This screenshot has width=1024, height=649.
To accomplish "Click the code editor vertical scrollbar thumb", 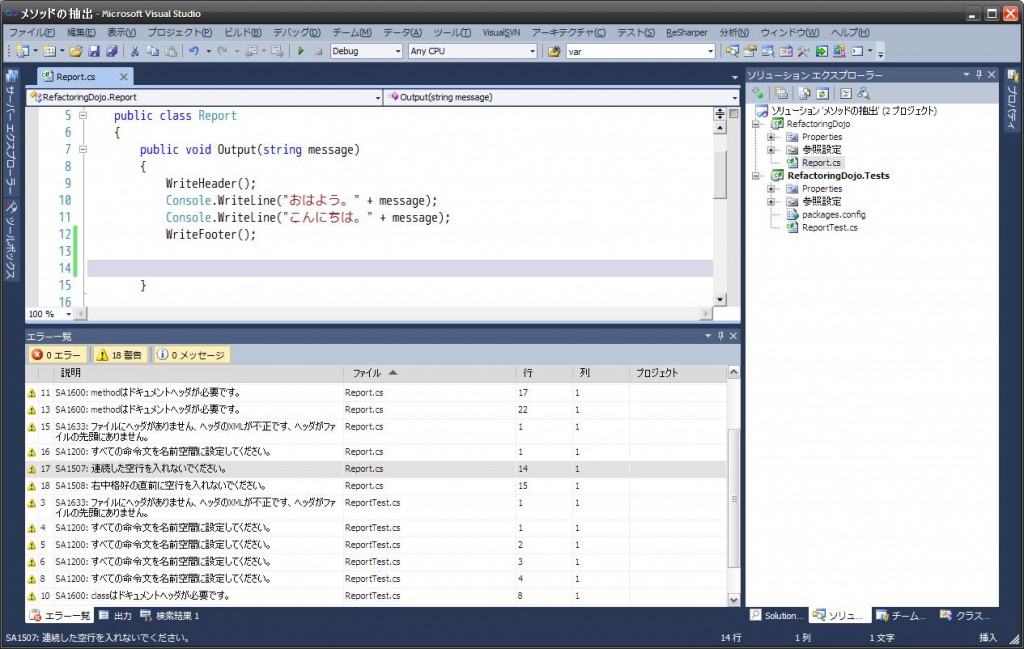I will [720, 174].
